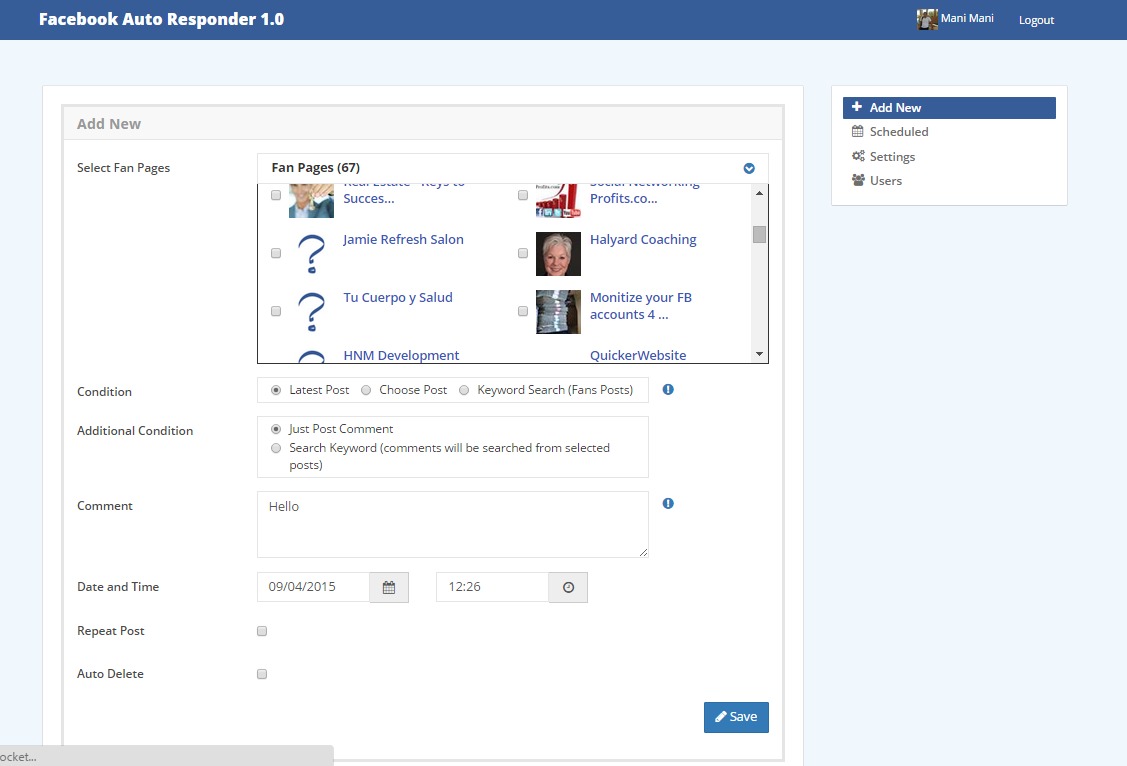Image resolution: width=1127 pixels, height=766 pixels.
Task: Collapse the Fan Pages (67) dropdown arrow
Action: point(749,168)
